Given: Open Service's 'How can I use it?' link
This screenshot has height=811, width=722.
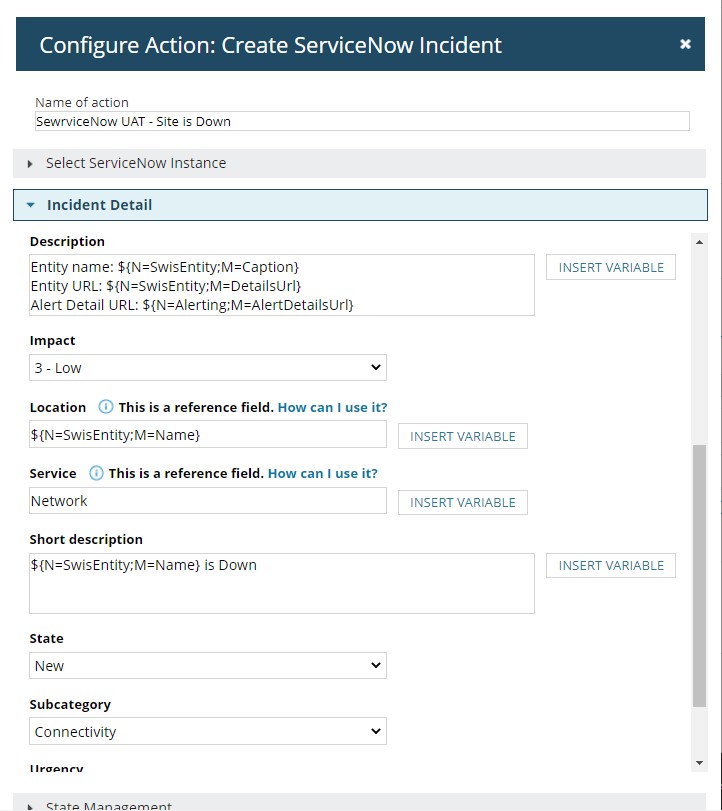Looking at the screenshot, I should [x=322, y=473].
